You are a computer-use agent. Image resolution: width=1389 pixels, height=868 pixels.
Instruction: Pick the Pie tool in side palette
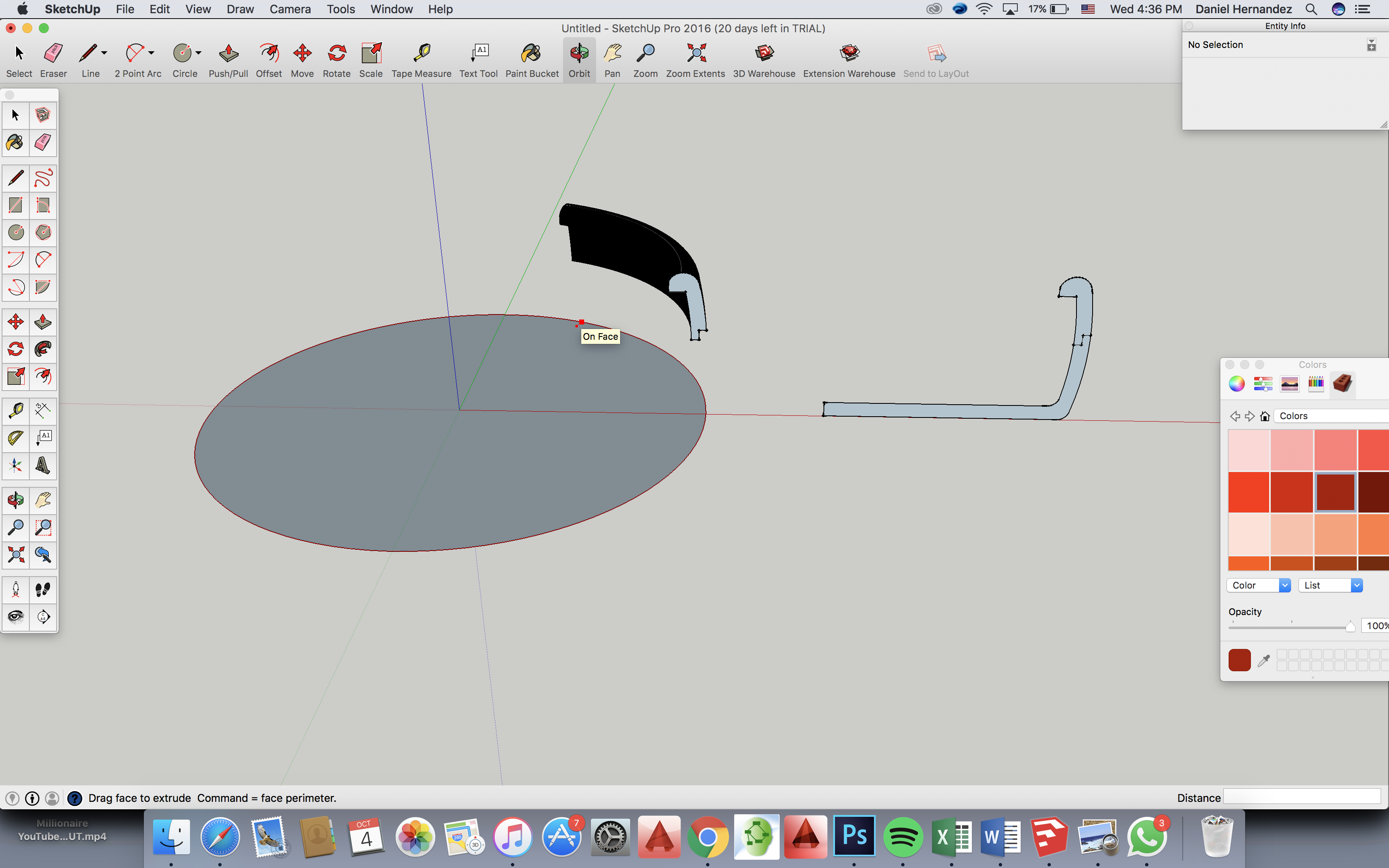coord(43,287)
